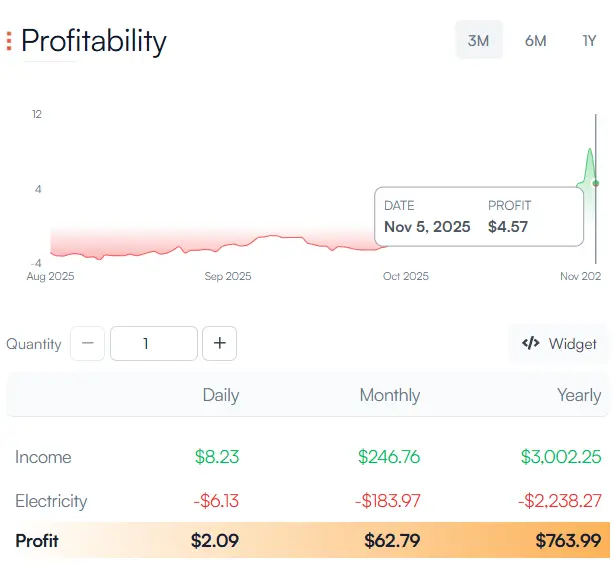Click the Sep 2025 axis label

tap(228, 276)
